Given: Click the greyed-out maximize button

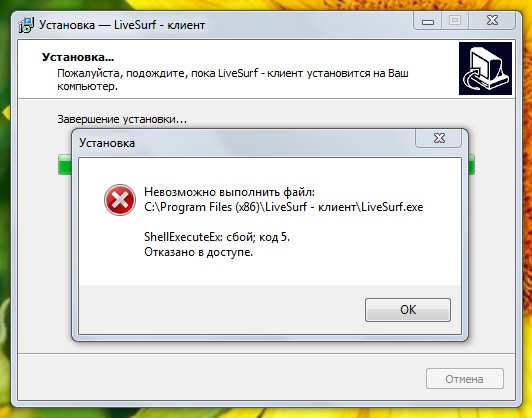Looking at the screenshot, I should (x=455, y=21).
